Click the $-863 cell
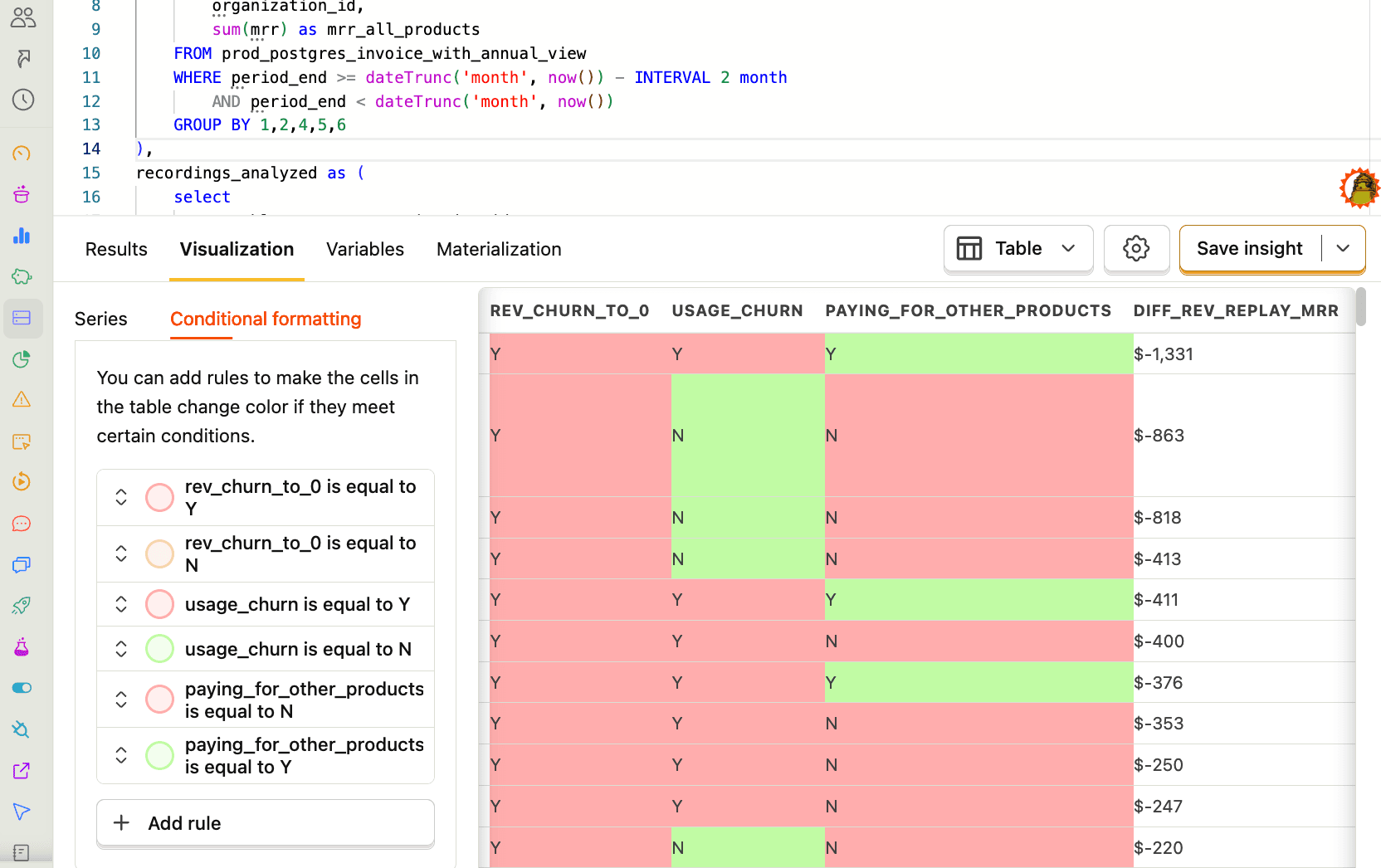This screenshot has height=868, width=1381. click(1244, 436)
